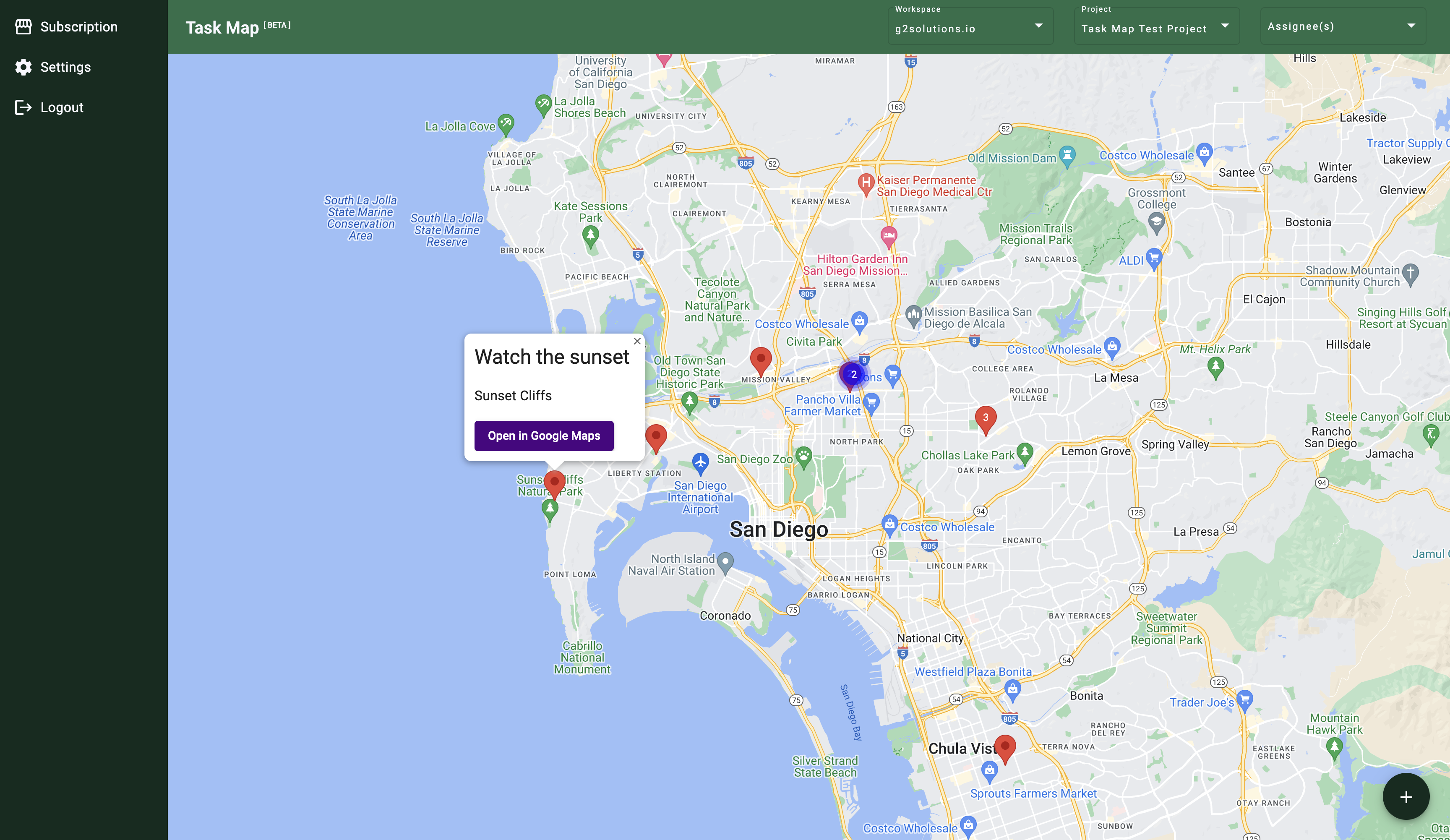
Task: Click the logout arrow icon
Action: 22,107
